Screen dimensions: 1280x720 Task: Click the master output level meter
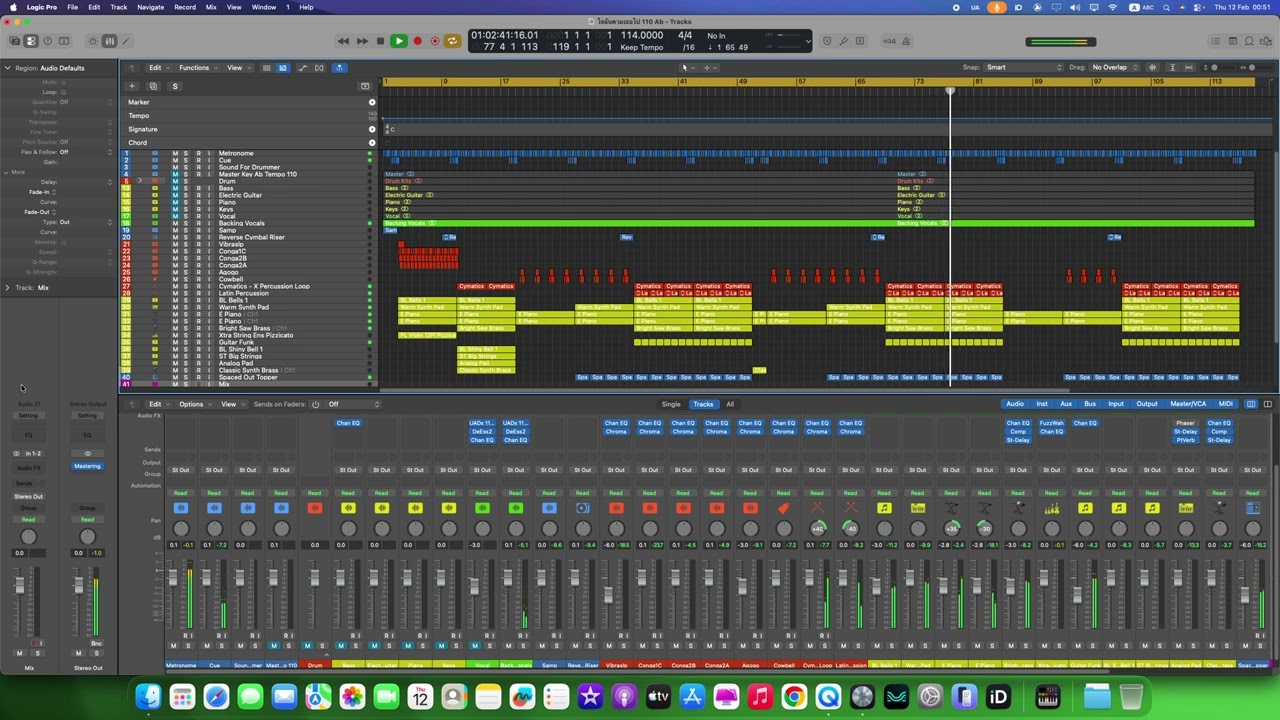(x=1061, y=42)
